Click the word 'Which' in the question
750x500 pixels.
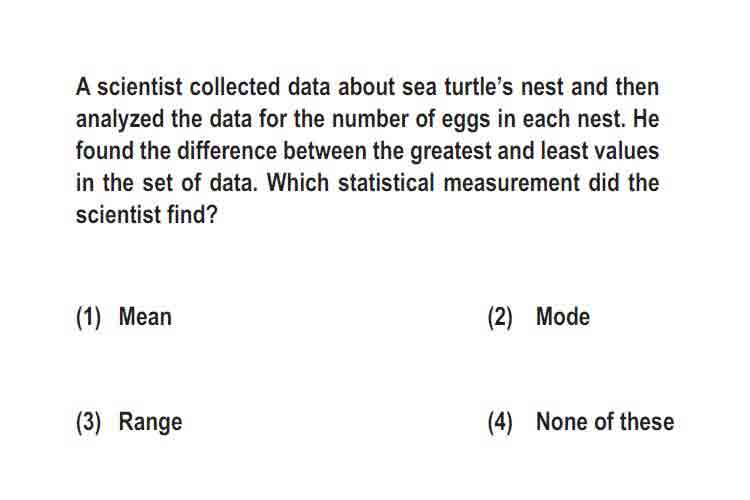tap(298, 183)
